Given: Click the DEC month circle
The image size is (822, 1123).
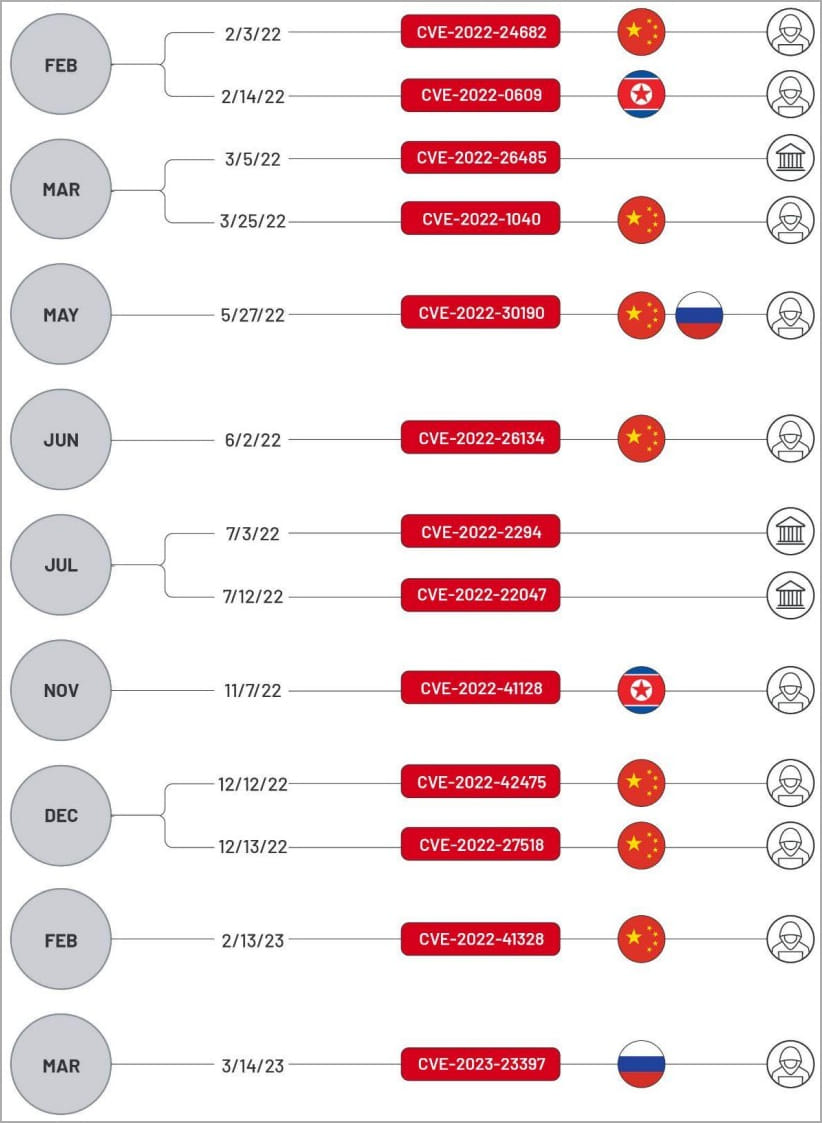Looking at the screenshot, I should [x=61, y=816].
